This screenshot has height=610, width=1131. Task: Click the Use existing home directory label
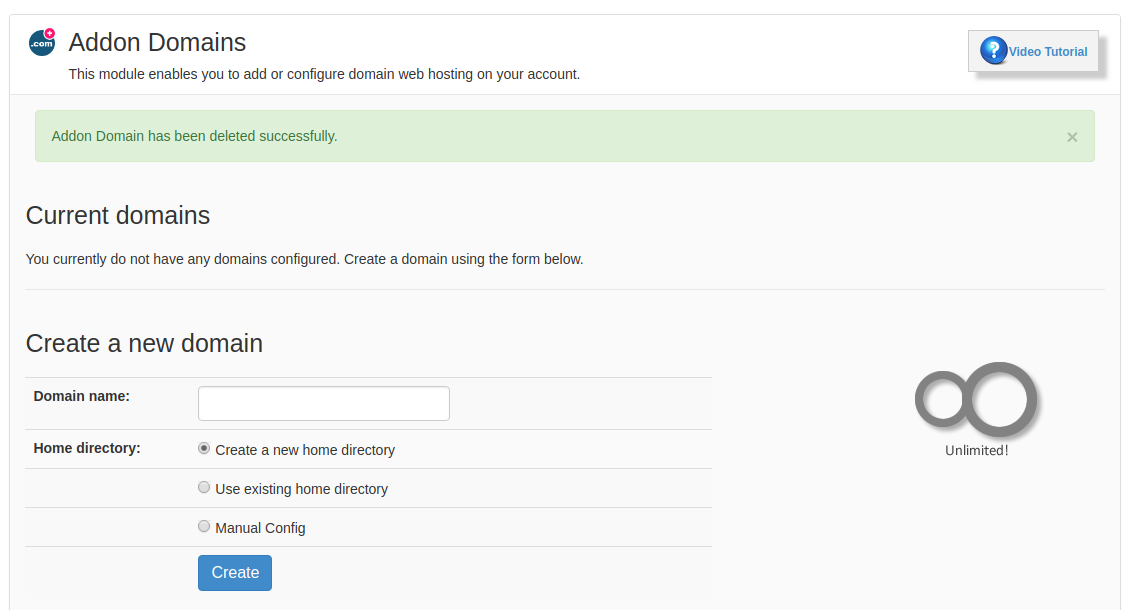pyautogui.click(x=302, y=489)
